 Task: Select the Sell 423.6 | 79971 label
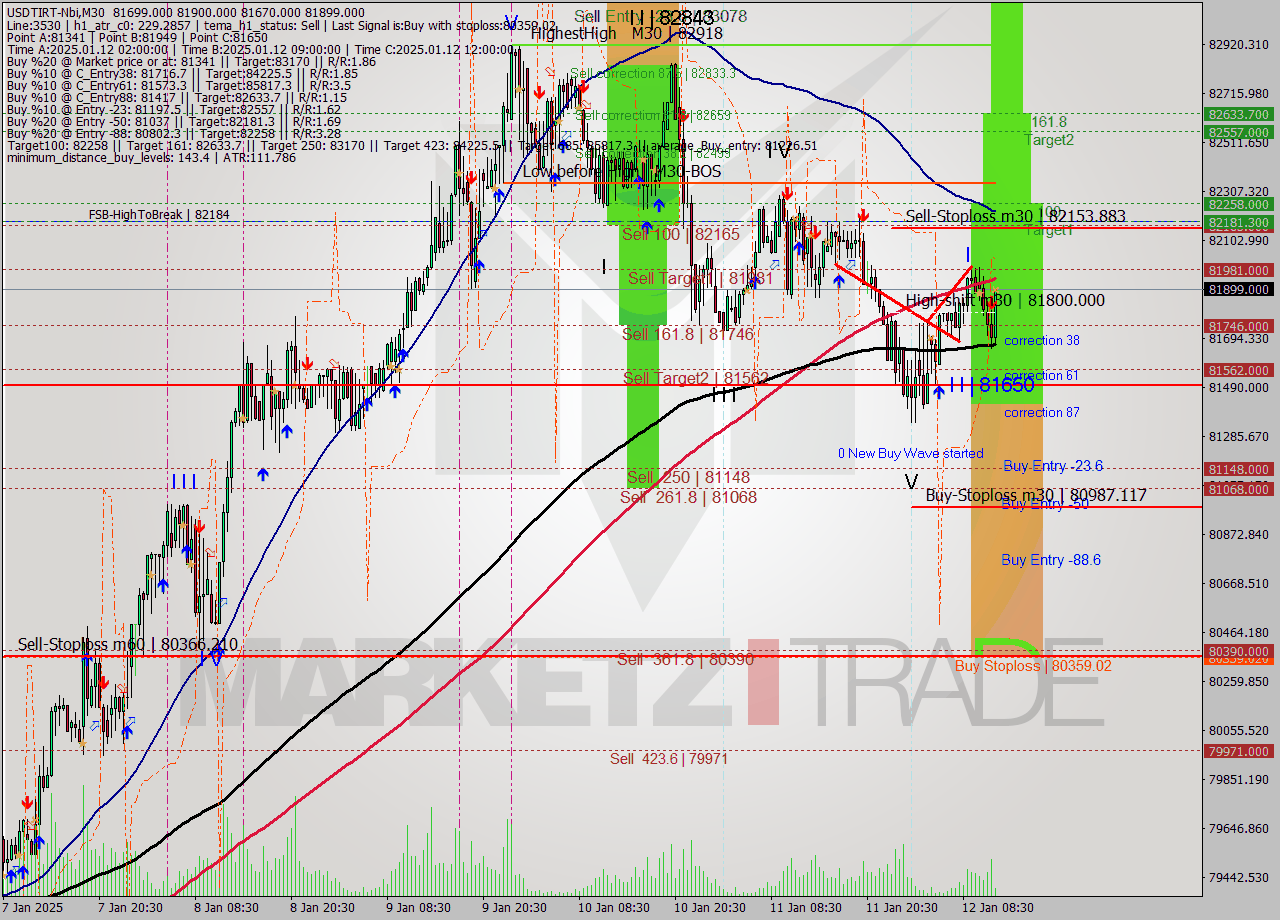click(669, 759)
